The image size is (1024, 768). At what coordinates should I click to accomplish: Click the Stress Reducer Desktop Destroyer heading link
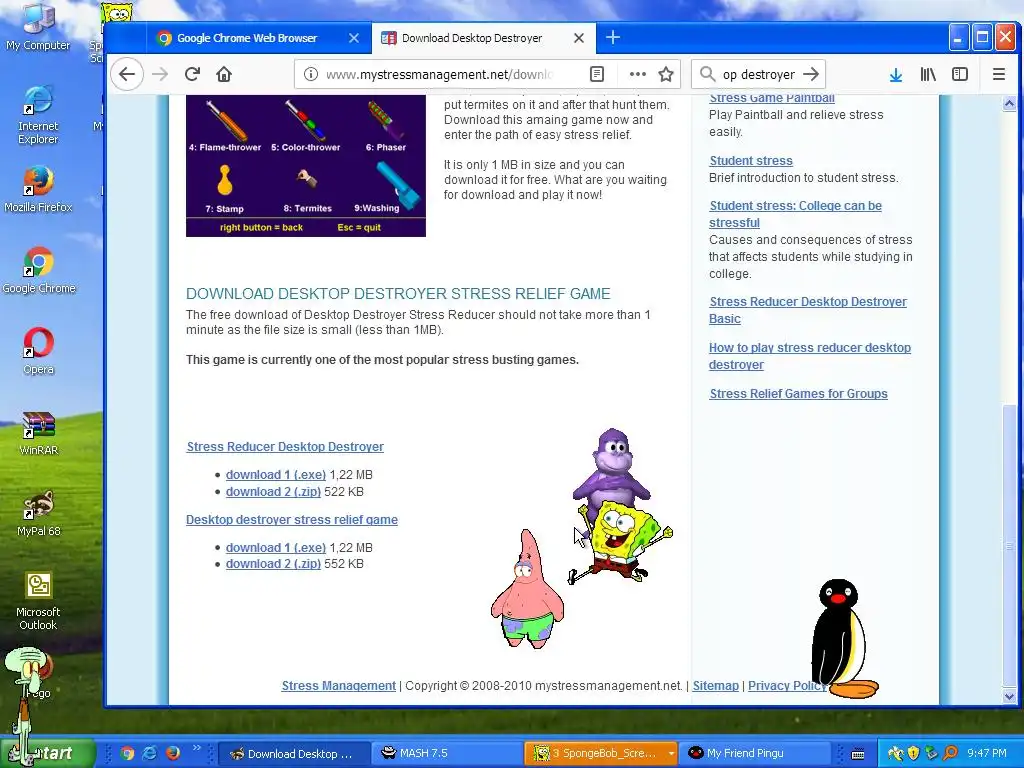pos(285,447)
